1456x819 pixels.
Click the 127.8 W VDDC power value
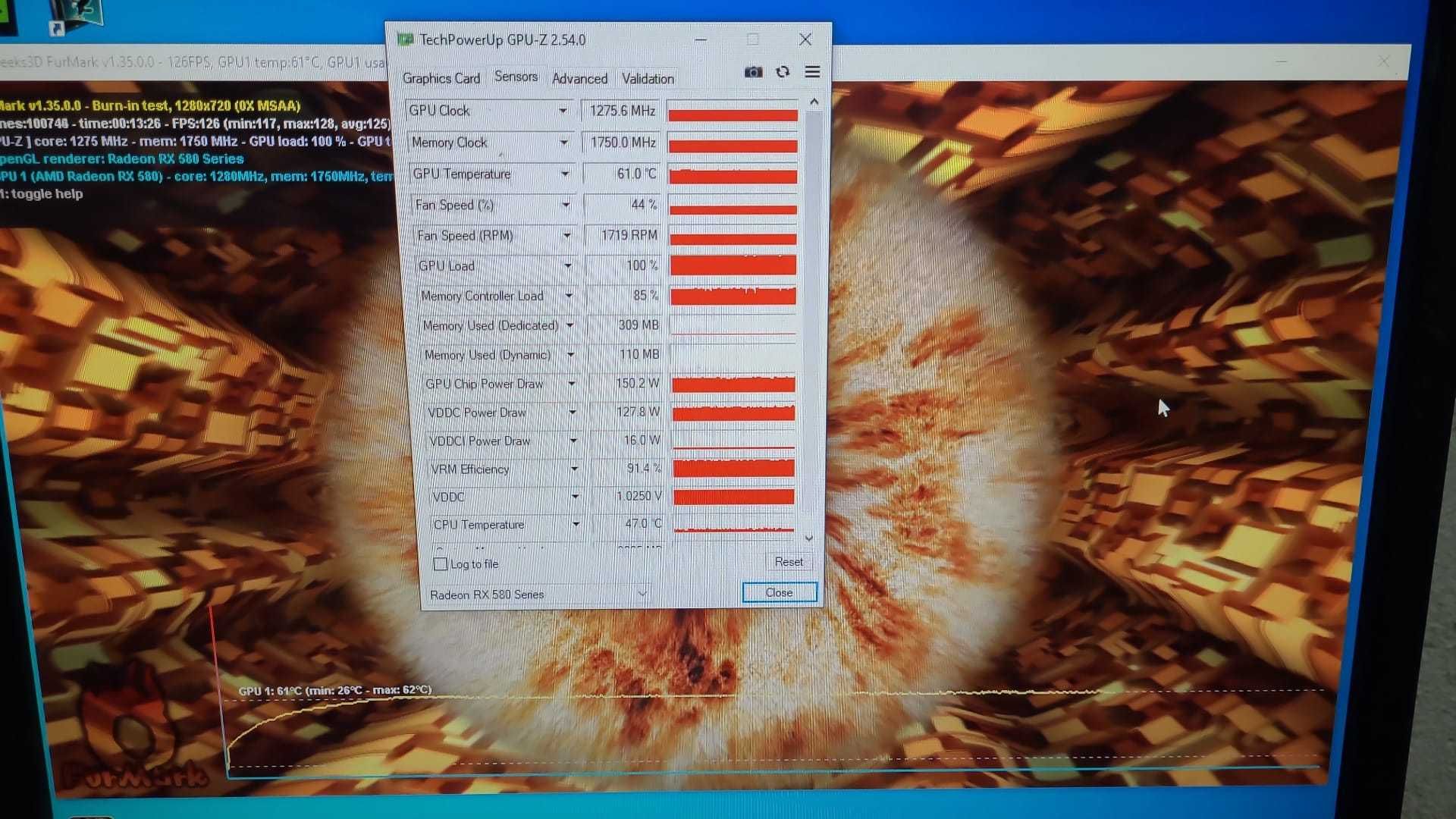click(x=637, y=412)
